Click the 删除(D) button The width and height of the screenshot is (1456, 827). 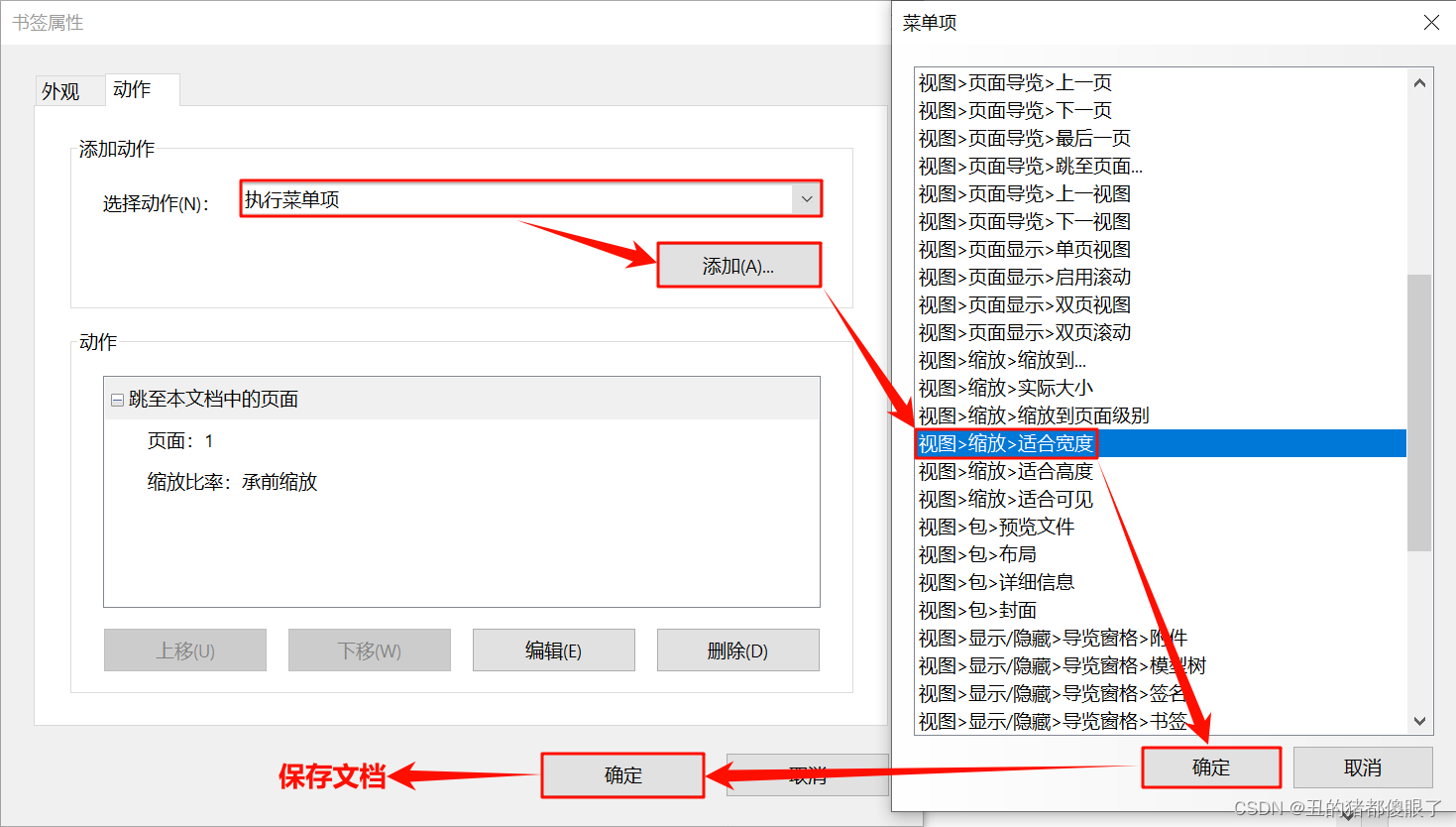(x=738, y=650)
